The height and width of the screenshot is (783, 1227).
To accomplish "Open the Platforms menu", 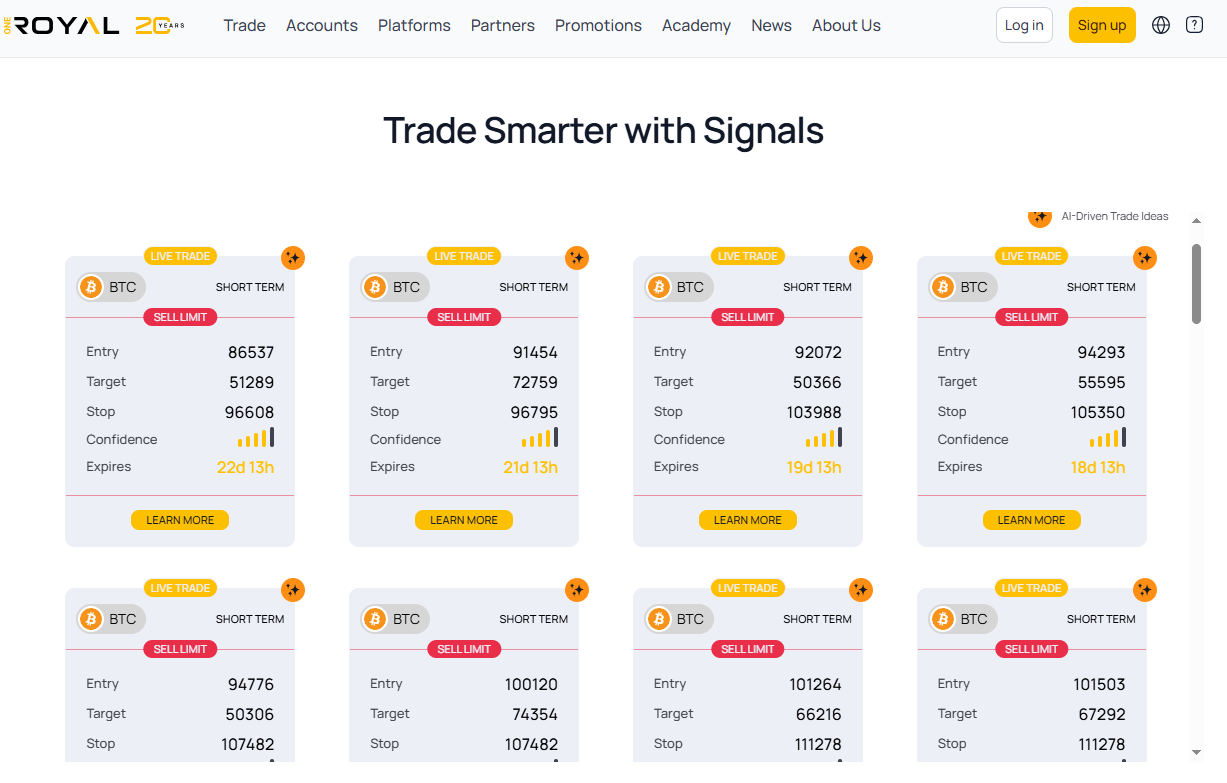I will [414, 25].
